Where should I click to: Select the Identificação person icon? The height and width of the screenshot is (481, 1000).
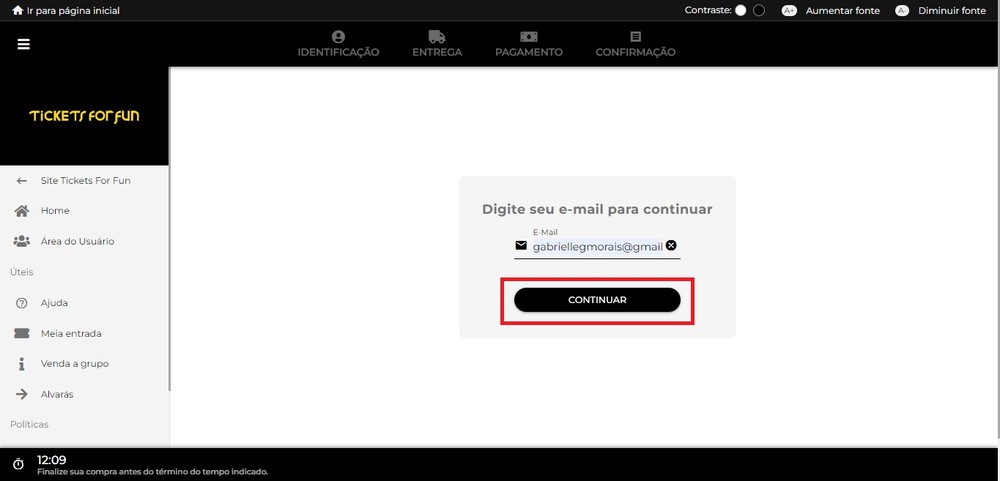click(338, 37)
